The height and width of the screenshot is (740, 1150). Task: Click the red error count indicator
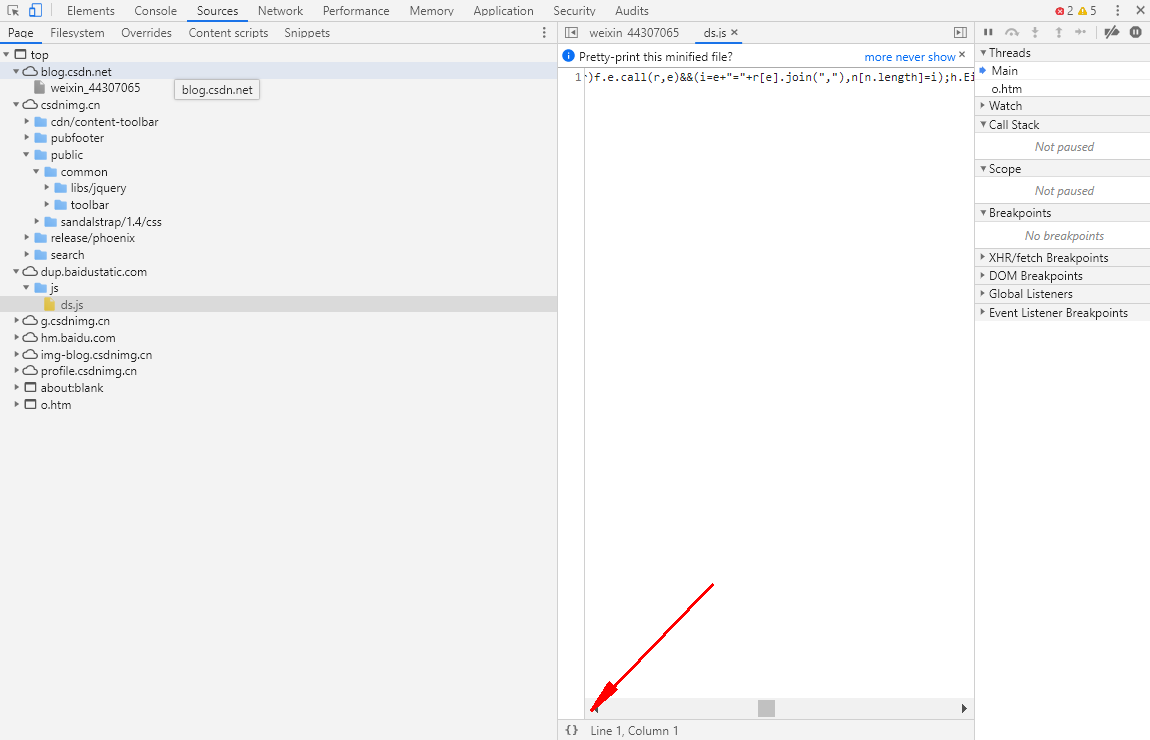point(1064,10)
